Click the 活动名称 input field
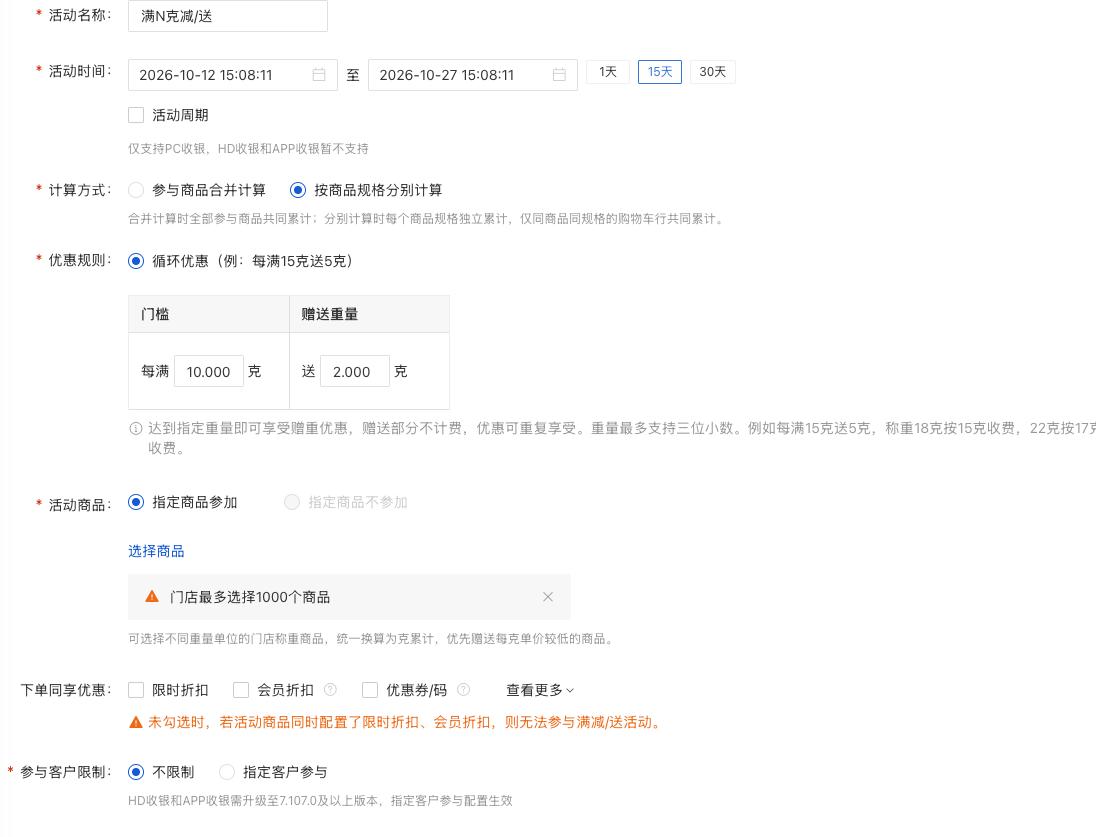 click(228, 16)
